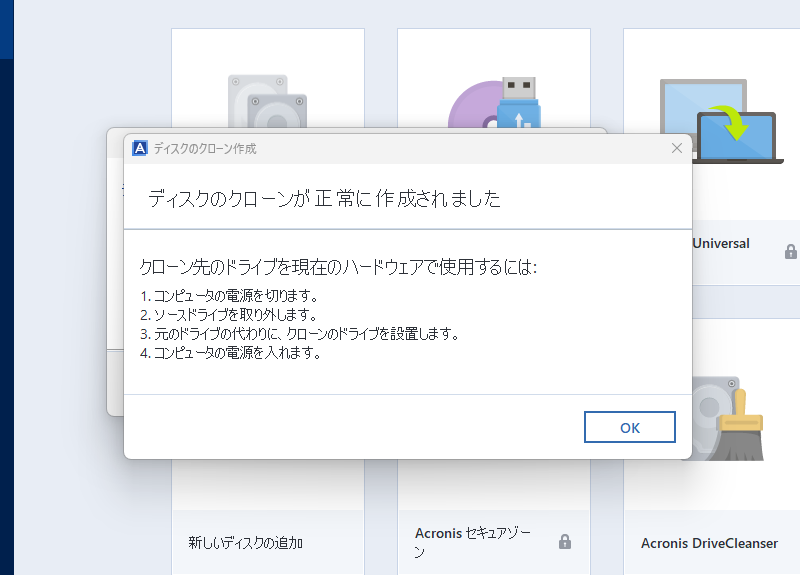Open 新しいディスクの追加 tool

tap(245, 542)
